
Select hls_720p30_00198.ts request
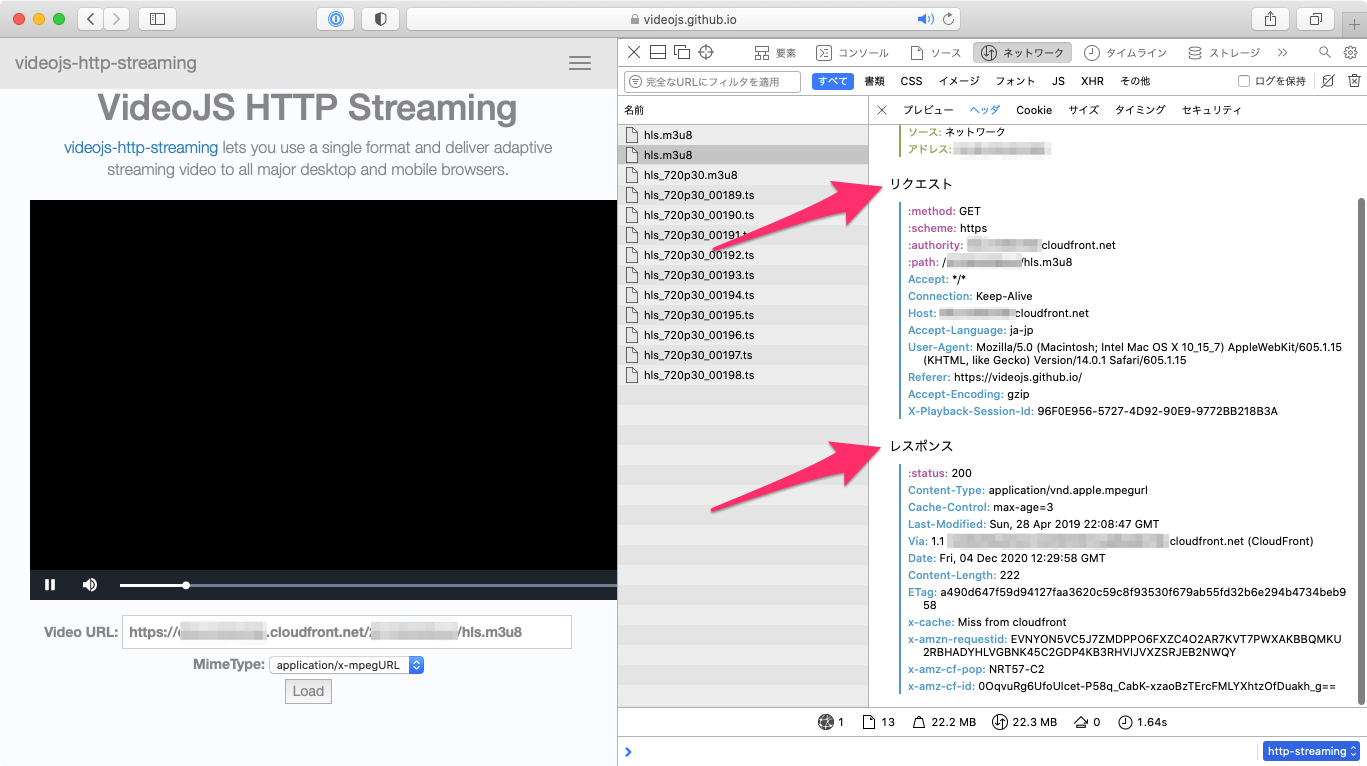[743, 375]
